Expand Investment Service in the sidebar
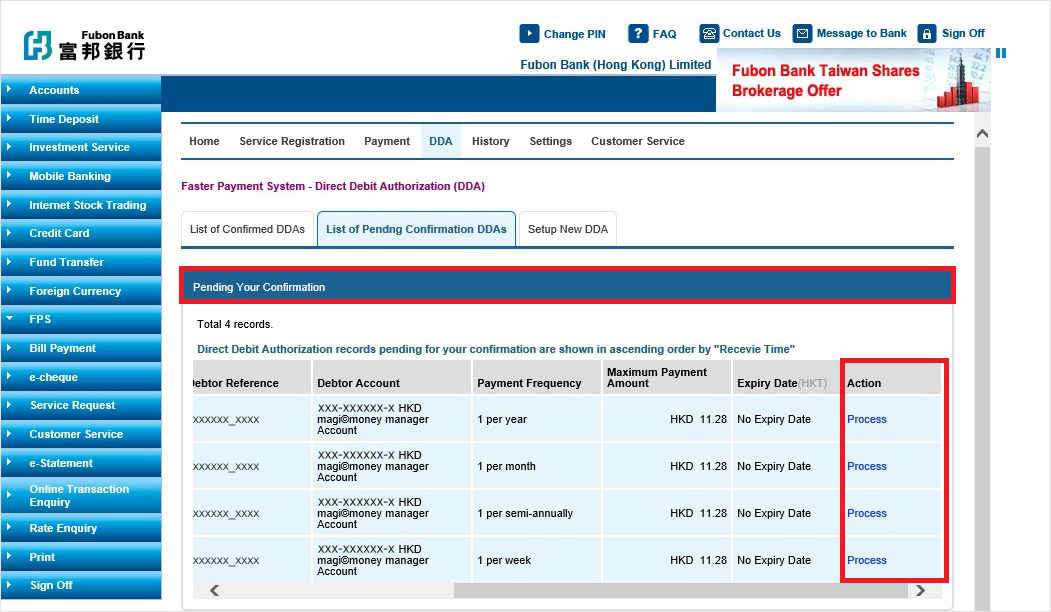The width and height of the screenshot is (1051, 612). click(x=80, y=147)
